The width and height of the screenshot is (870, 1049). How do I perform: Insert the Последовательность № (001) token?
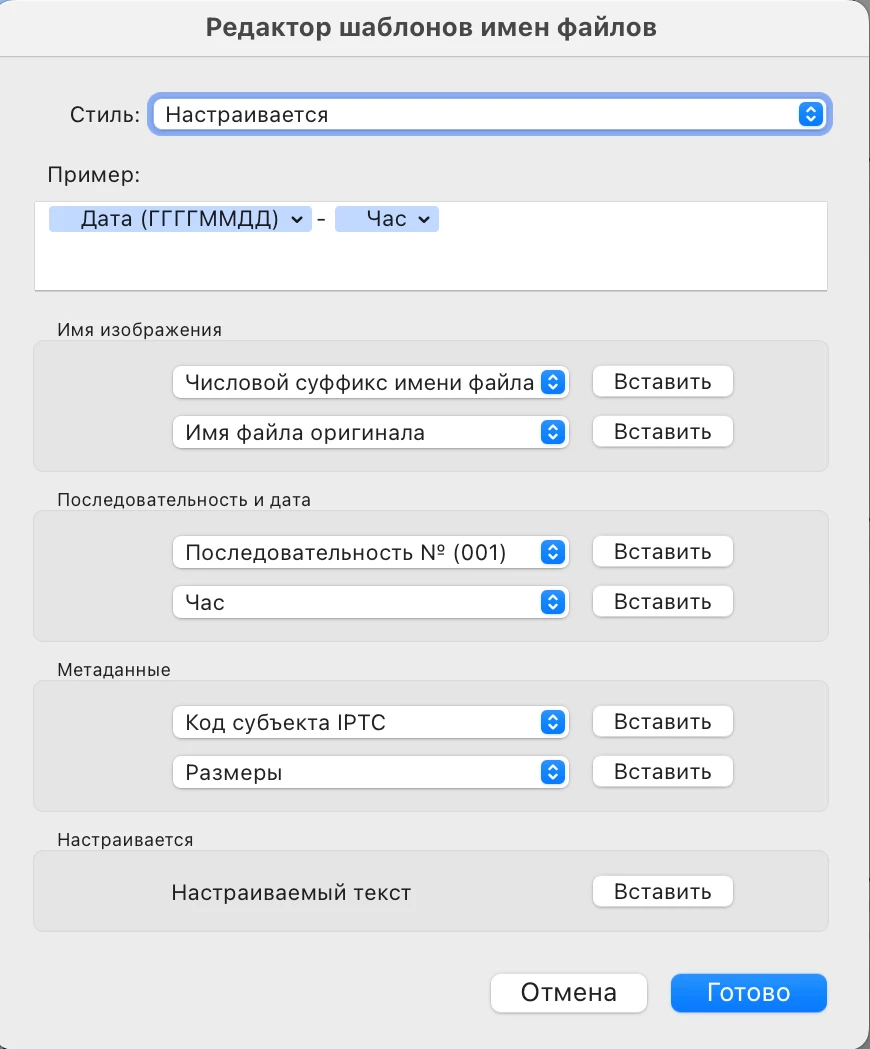[663, 551]
